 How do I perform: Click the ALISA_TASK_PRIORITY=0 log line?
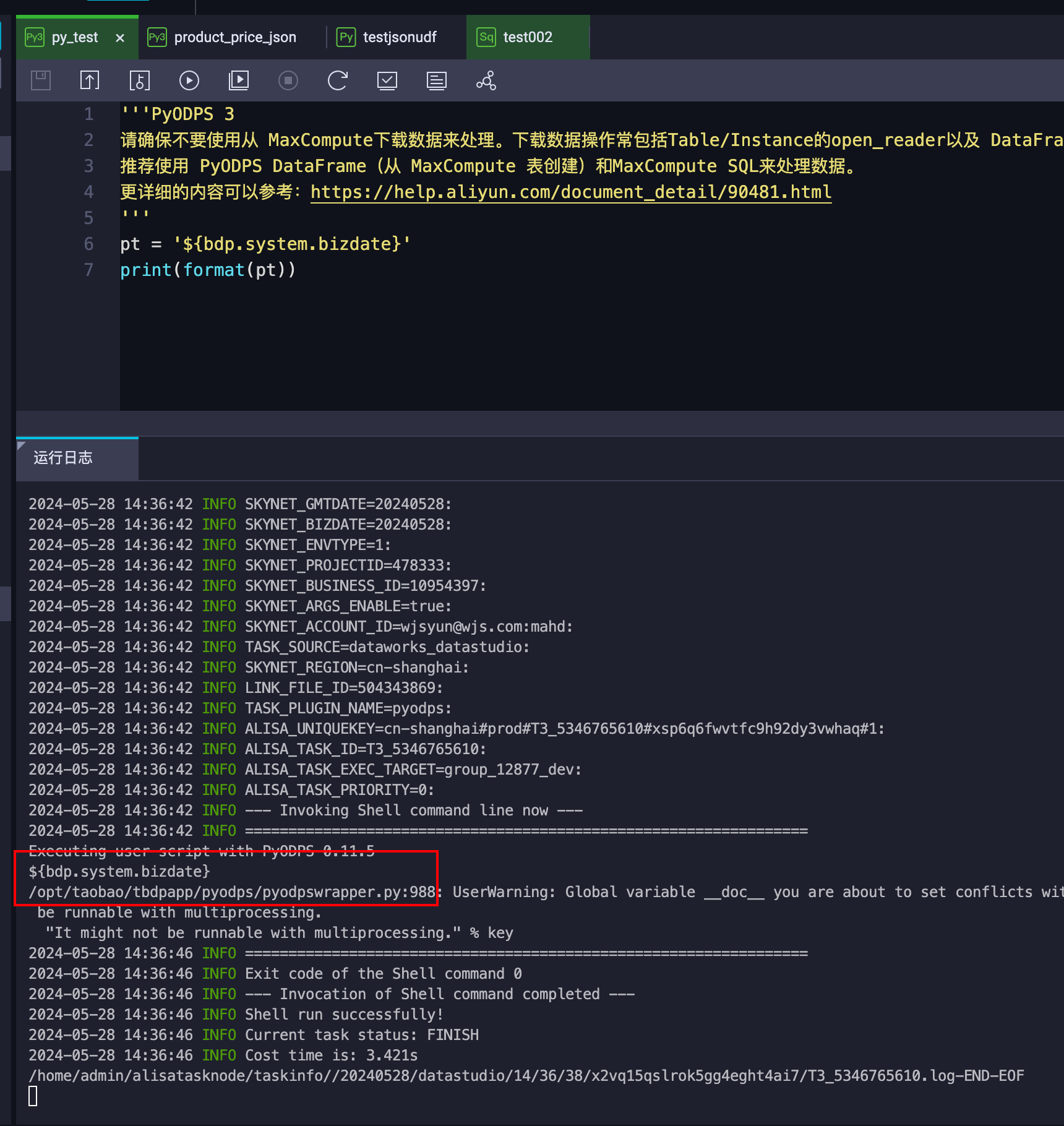coord(231,790)
